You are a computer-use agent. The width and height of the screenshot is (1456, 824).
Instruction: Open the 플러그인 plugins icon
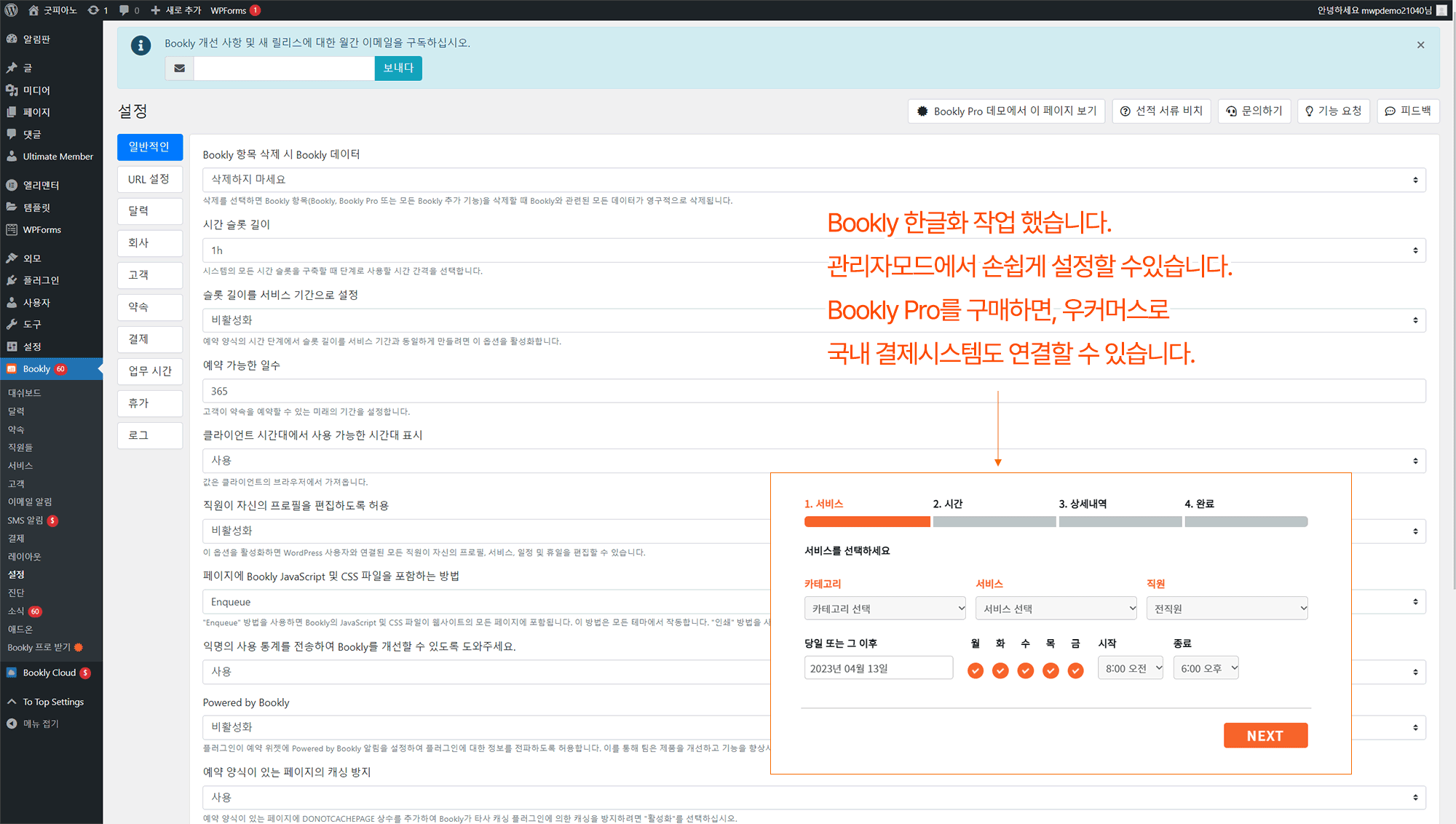(x=12, y=280)
